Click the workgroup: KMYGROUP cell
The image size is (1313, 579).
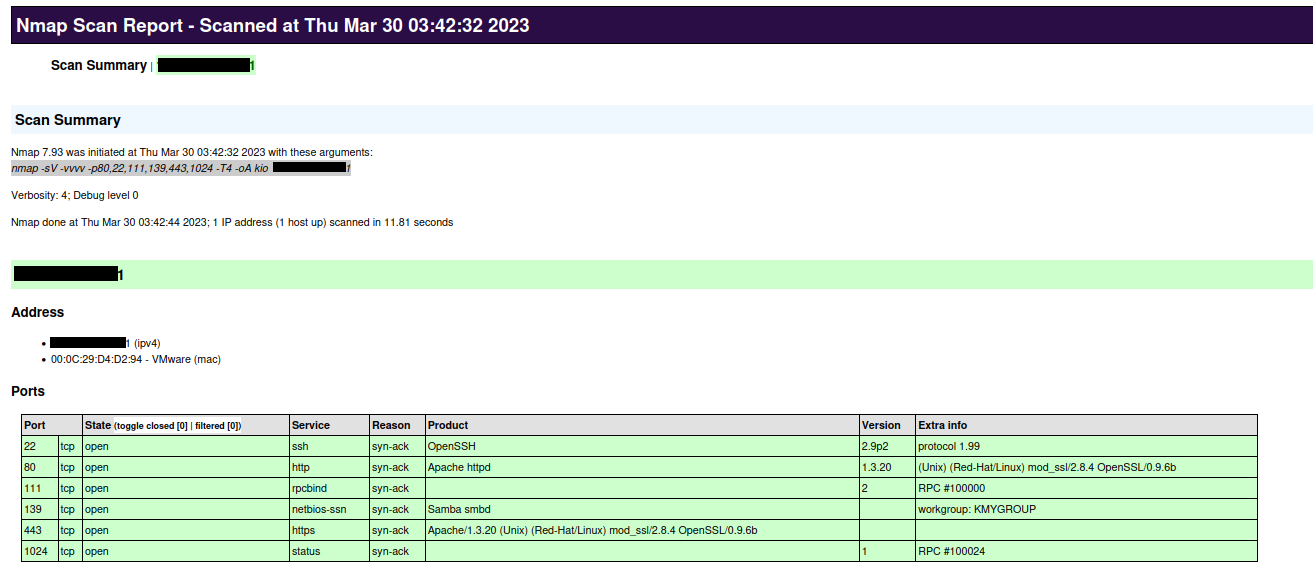(976, 509)
